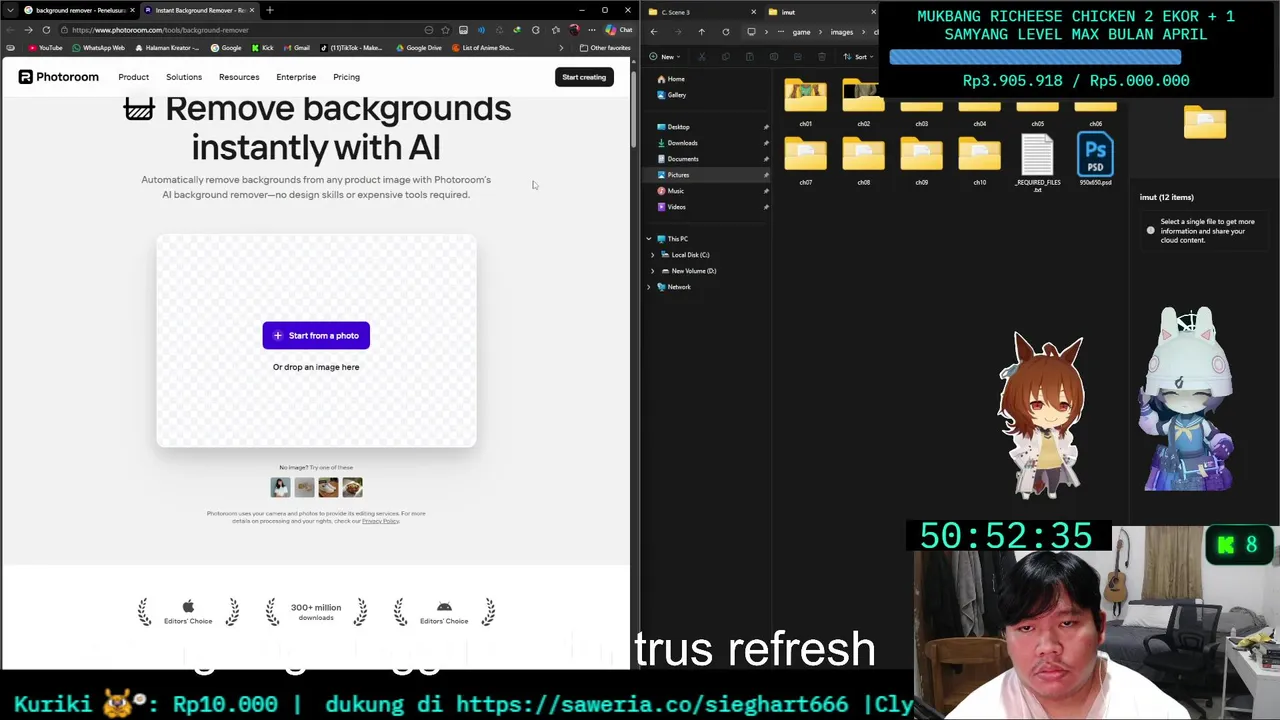This screenshot has height=720, width=1280.
Task: Select the ch01 folder
Action: tap(806, 101)
